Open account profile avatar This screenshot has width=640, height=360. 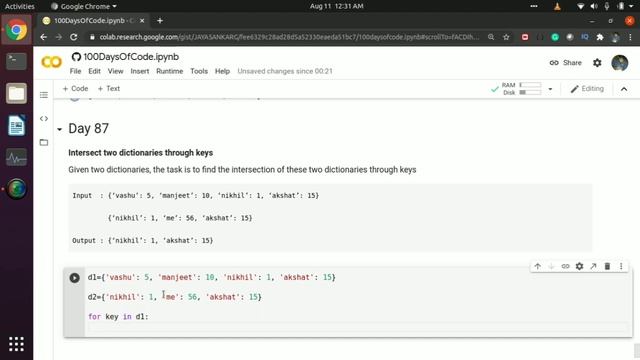620,63
